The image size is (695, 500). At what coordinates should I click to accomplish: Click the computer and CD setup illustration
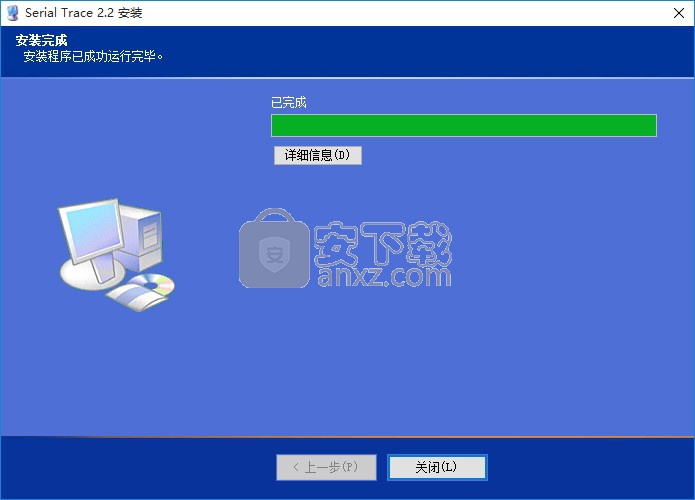(x=116, y=254)
